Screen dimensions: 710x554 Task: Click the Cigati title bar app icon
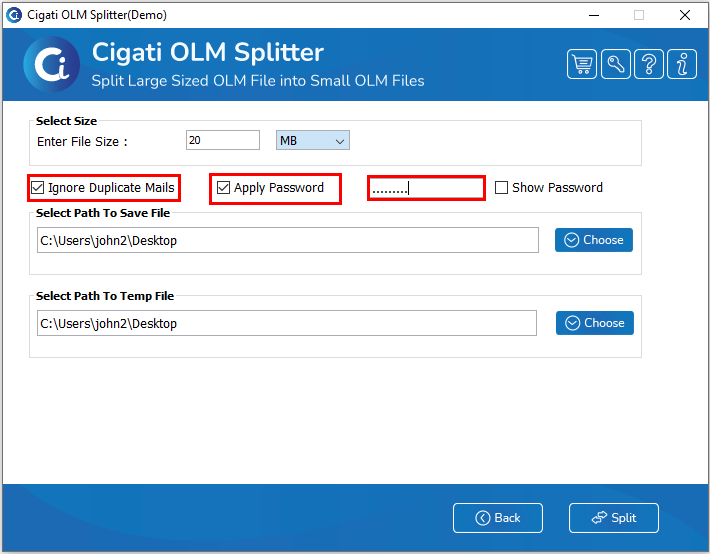[x=14, y=15]
